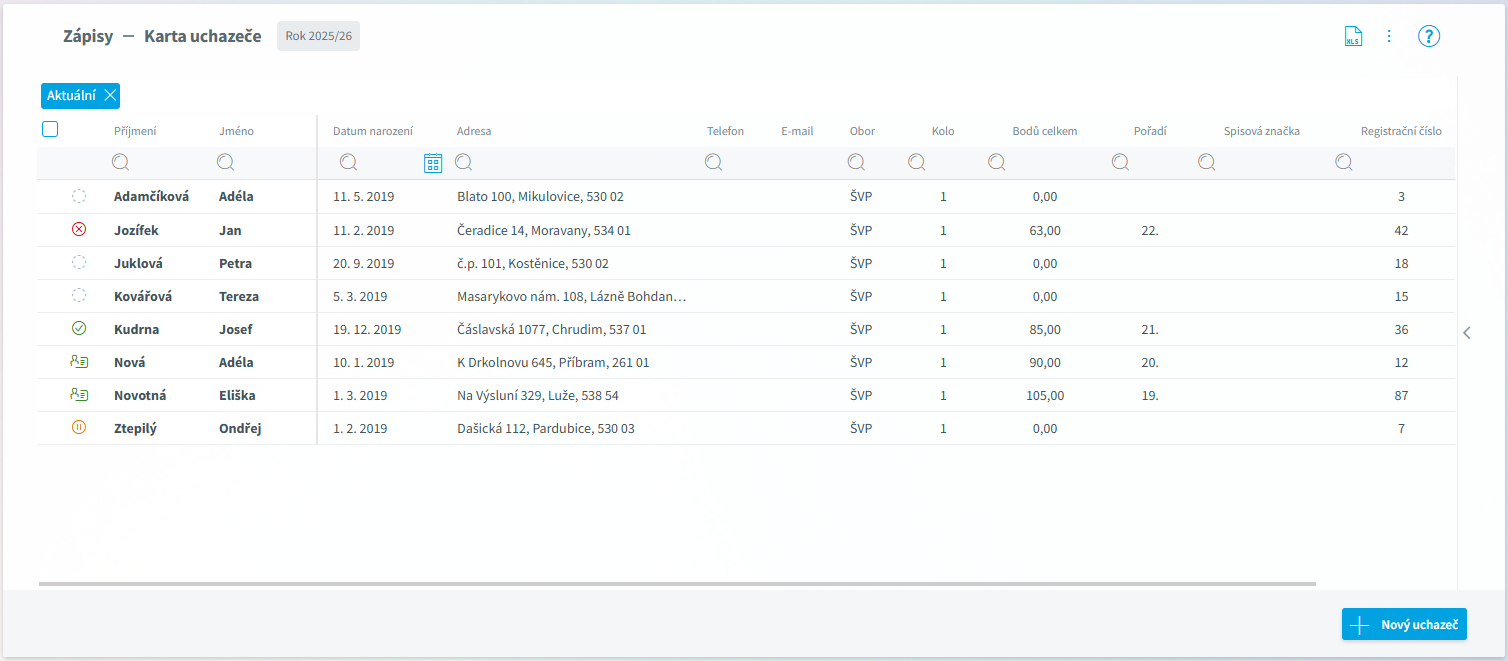Screen dimensions: 1508x661
Task: Click the red rejected icon for Jozífek
Action: coord(79,230)
